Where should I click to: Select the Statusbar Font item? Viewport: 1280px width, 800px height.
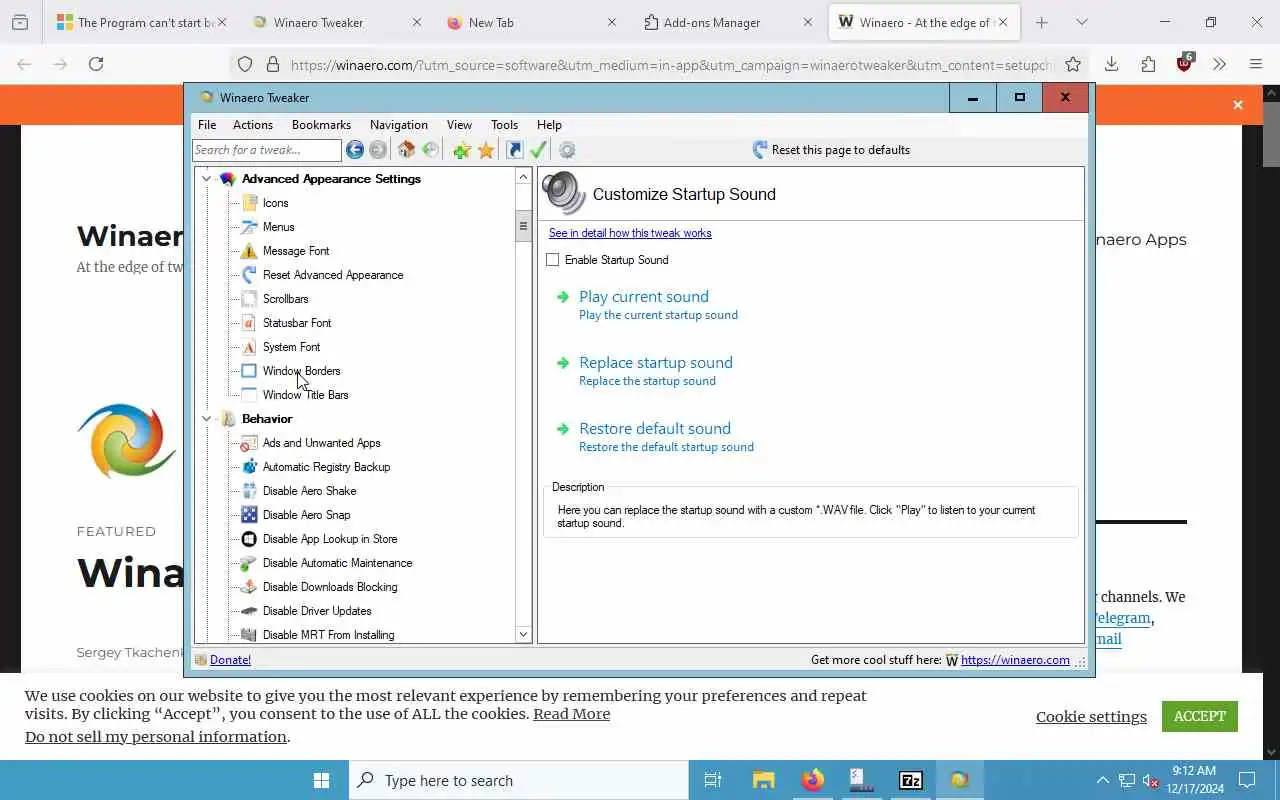pyautogui.click(x=296, y=323)
